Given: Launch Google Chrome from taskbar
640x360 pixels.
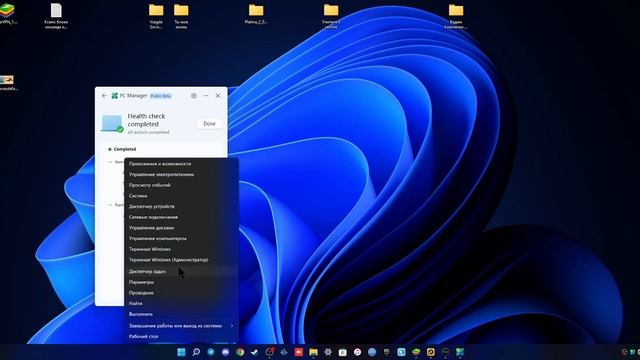Looking at the screenshot, I should [240, 352].
